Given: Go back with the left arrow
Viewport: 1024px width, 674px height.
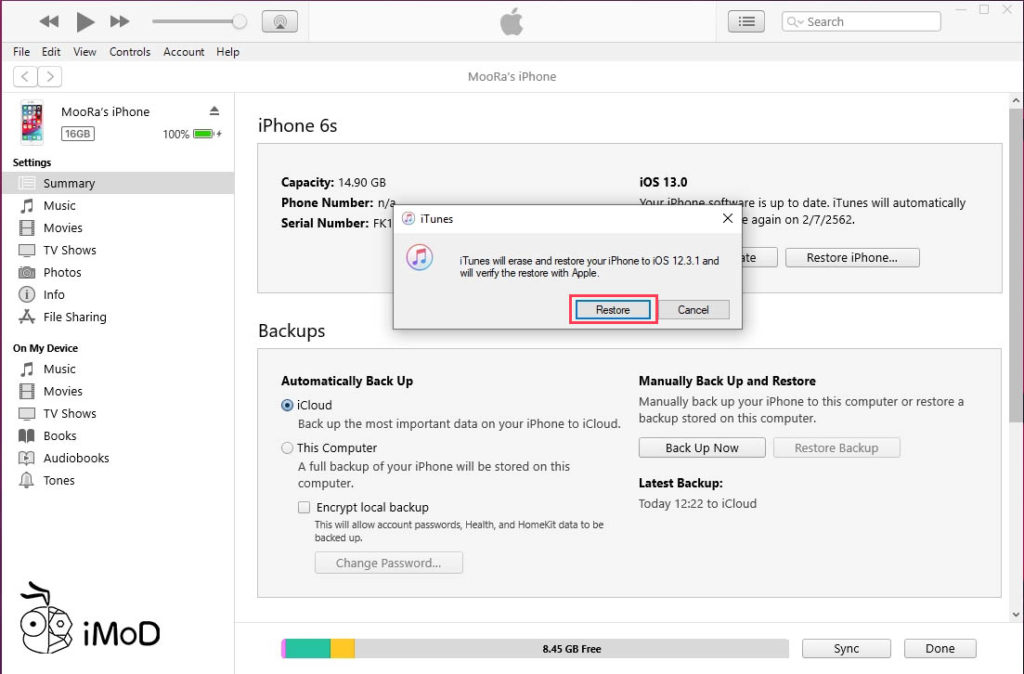Looking at the screenshot, I should click(25, 76).
